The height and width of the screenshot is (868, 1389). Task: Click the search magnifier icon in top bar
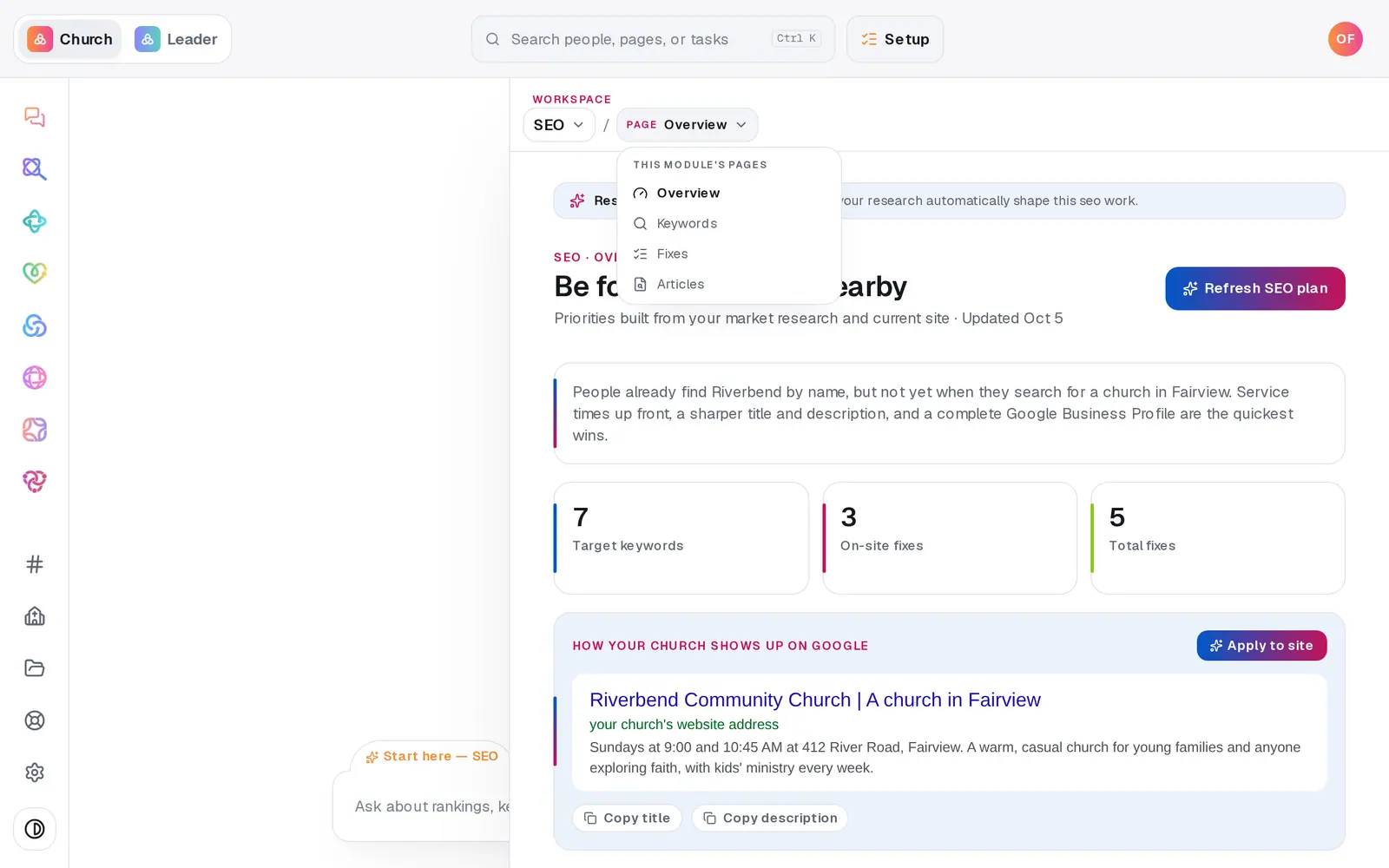coord(492,39)
